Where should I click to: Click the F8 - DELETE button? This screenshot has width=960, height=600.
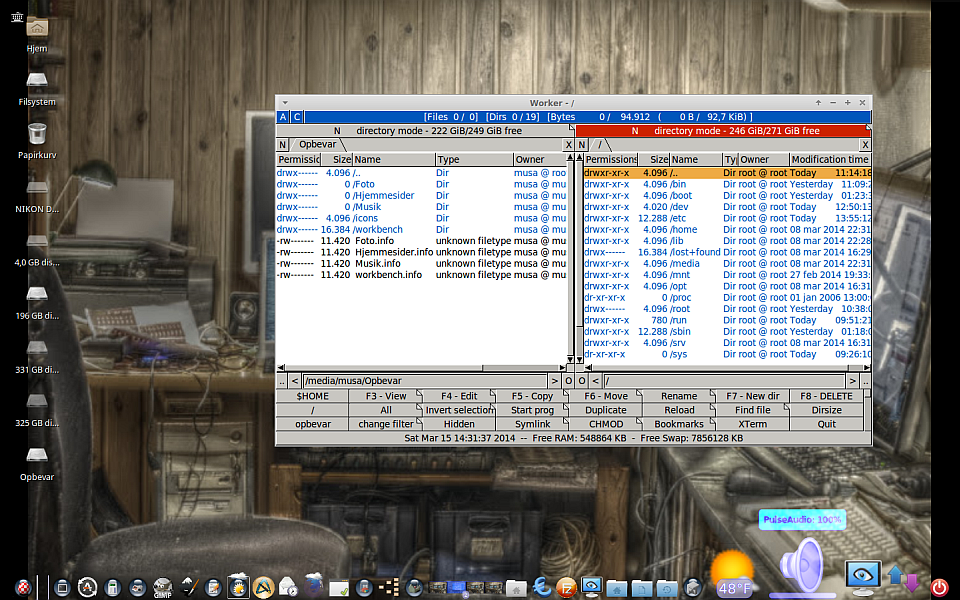click(x=827, y=396)
